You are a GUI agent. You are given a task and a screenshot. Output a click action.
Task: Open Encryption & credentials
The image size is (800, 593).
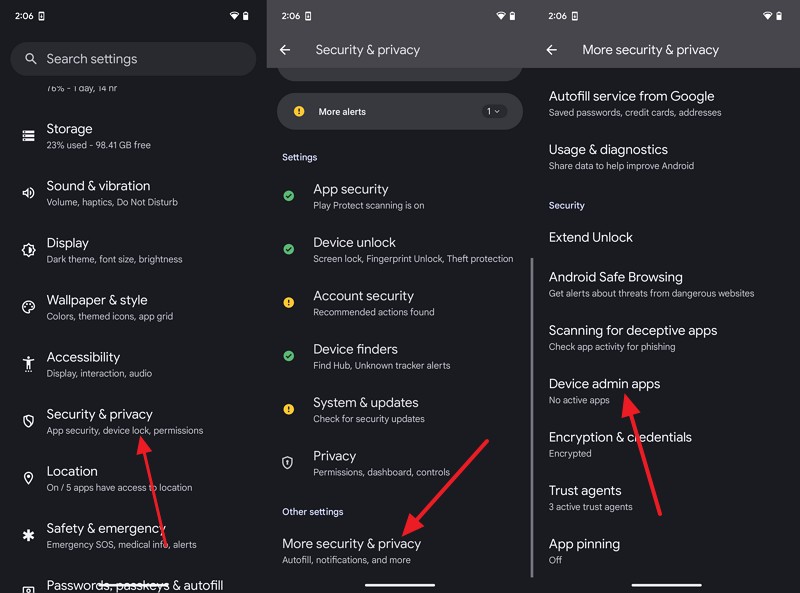click(x=666, y=444)
